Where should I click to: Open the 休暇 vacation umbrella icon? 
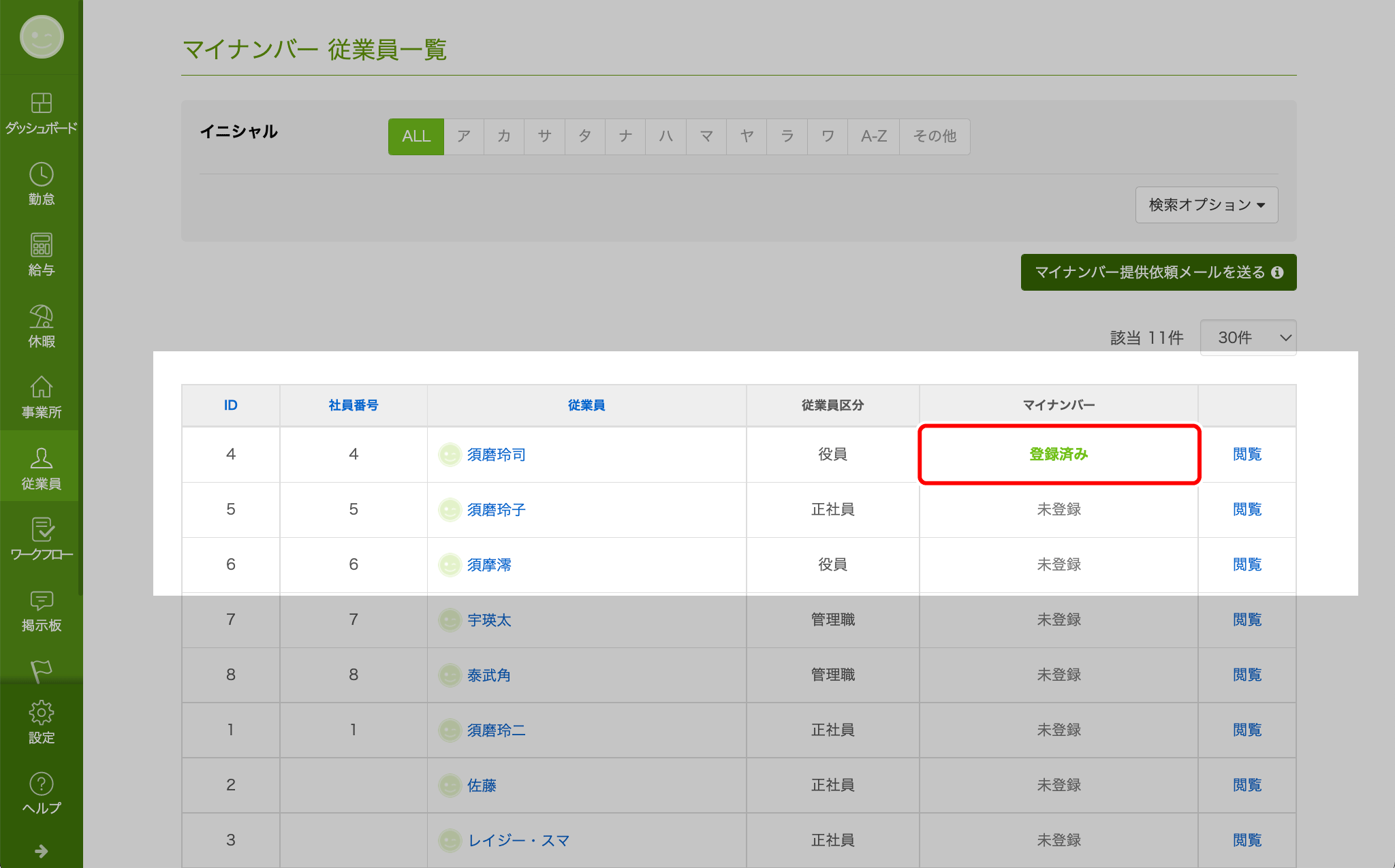tap(41, 317)
